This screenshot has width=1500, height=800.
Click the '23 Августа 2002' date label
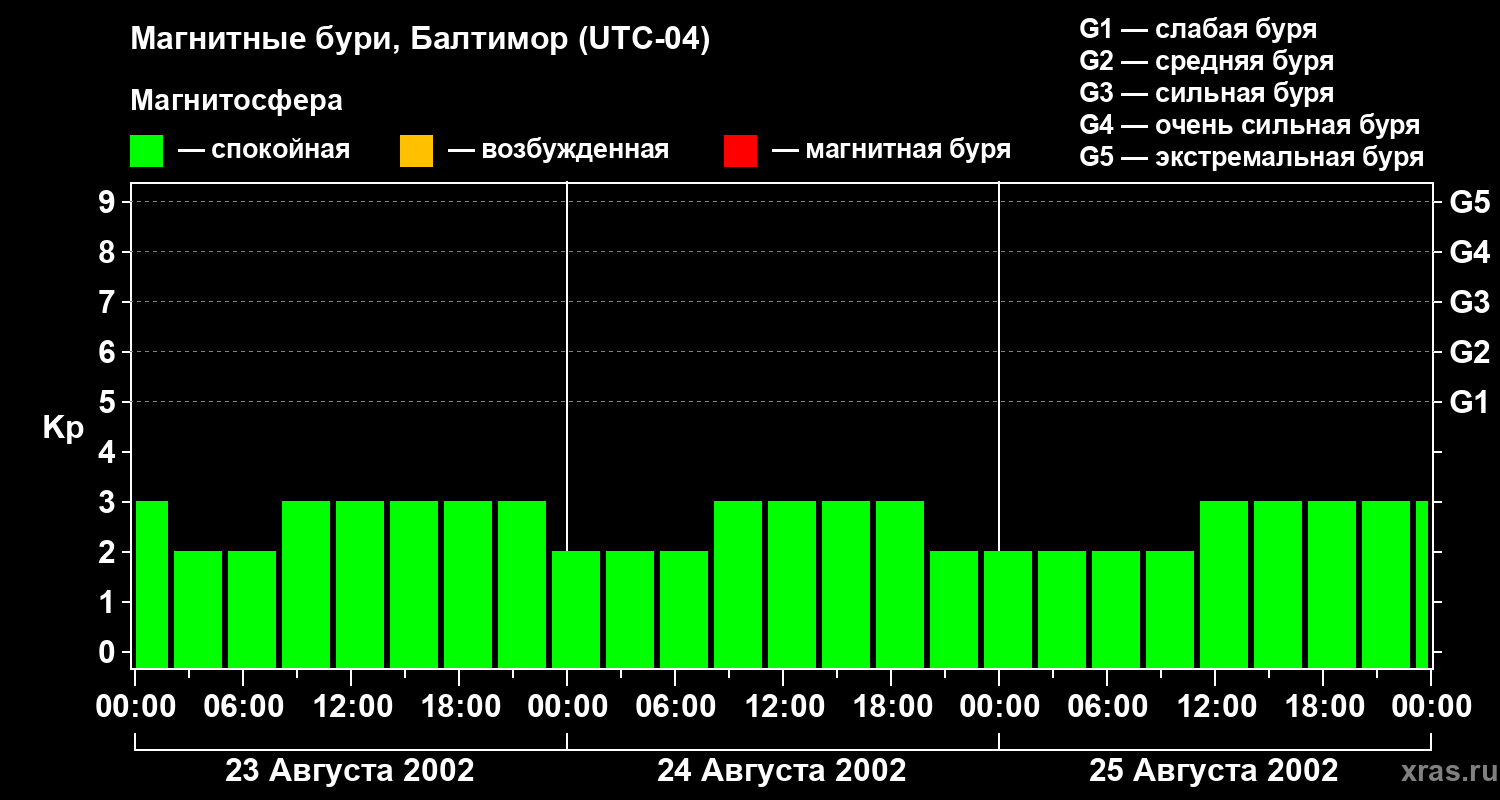tap(350, 771)
